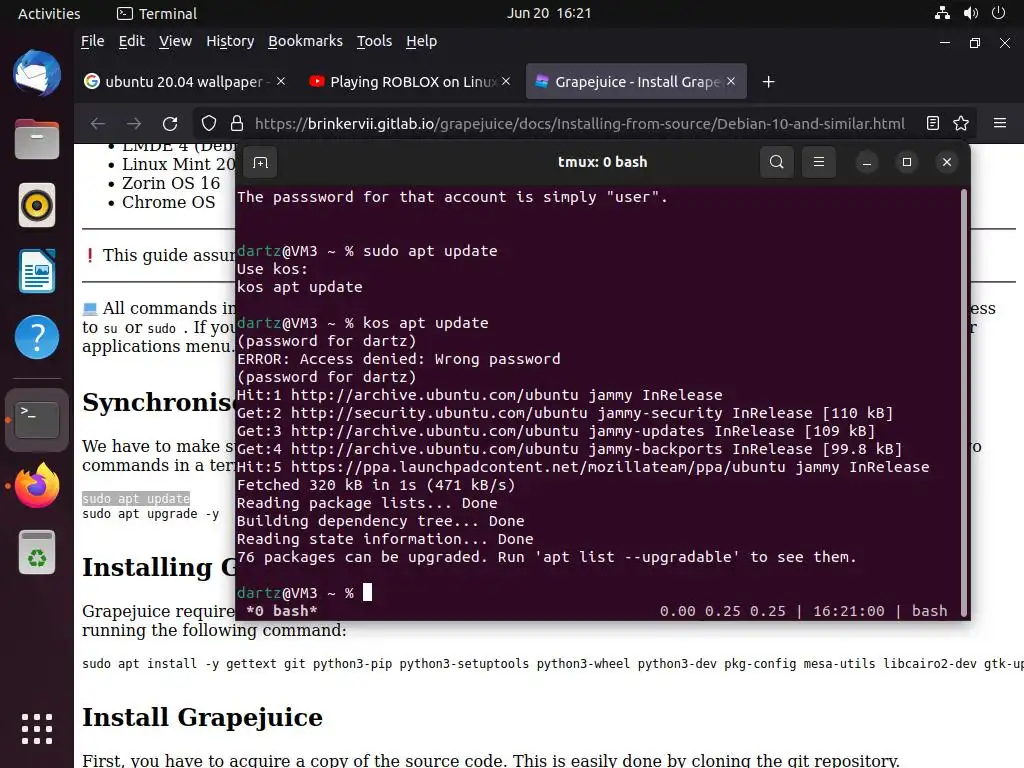Switch to Playing ROBLOX on Linux tab
The image size is (1024, 768).
[411, 82]
